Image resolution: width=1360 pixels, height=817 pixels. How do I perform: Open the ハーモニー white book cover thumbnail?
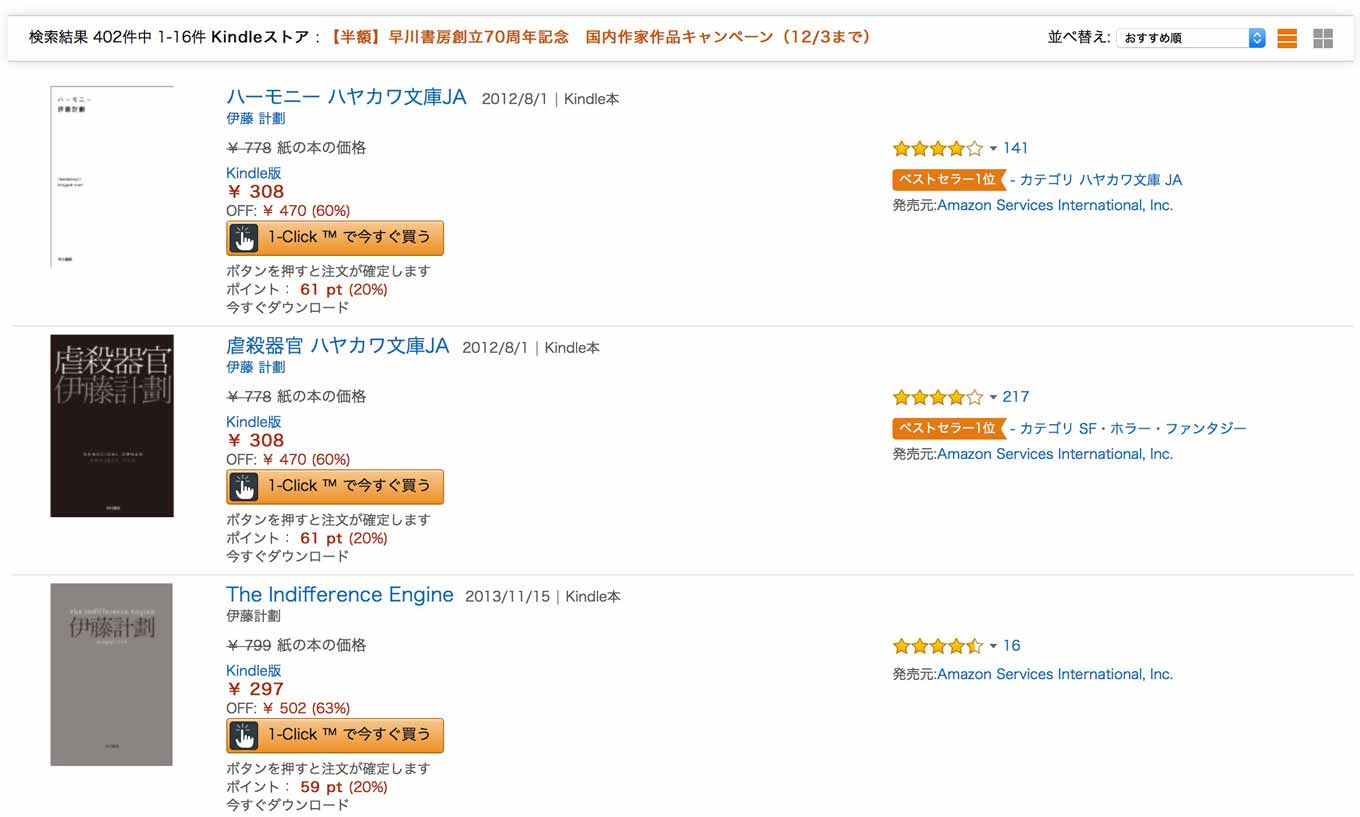pyautogui.click(x=112, y=177)
